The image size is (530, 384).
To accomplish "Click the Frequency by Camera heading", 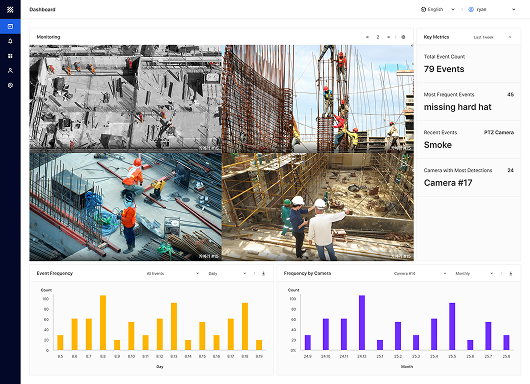I will point(307,273).
